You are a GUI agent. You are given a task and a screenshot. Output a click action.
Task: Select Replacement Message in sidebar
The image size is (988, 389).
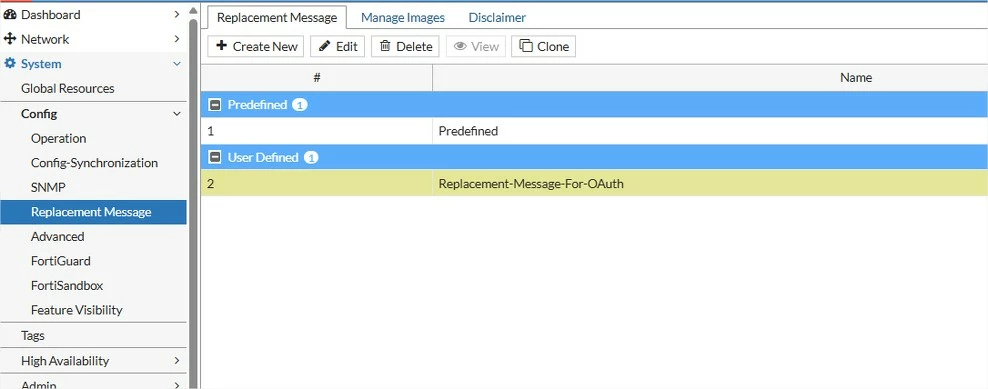pos(93,212)
